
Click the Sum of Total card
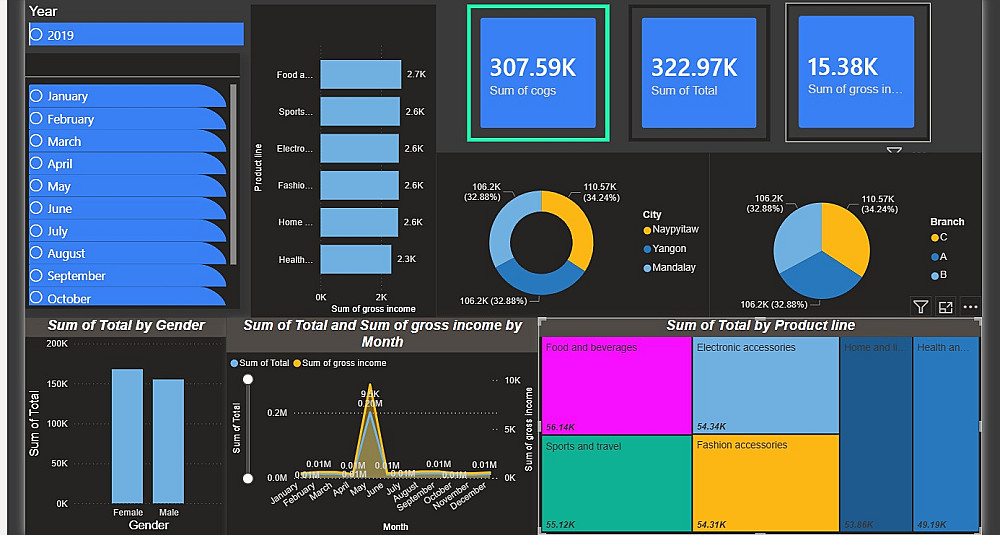[x=699, y=73]
